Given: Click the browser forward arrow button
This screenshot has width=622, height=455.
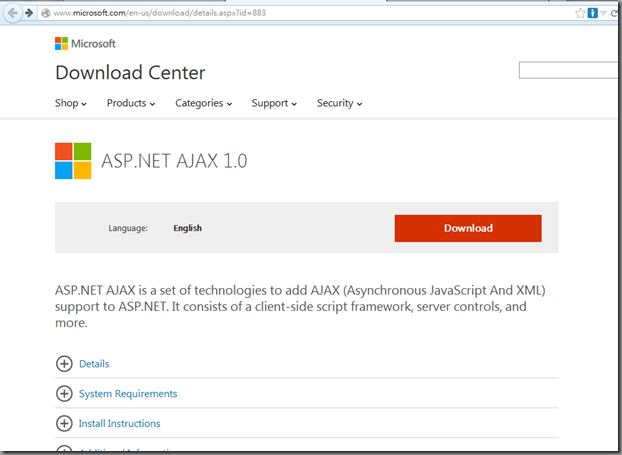Looking at the screenshot, I should tap(29, 12).
